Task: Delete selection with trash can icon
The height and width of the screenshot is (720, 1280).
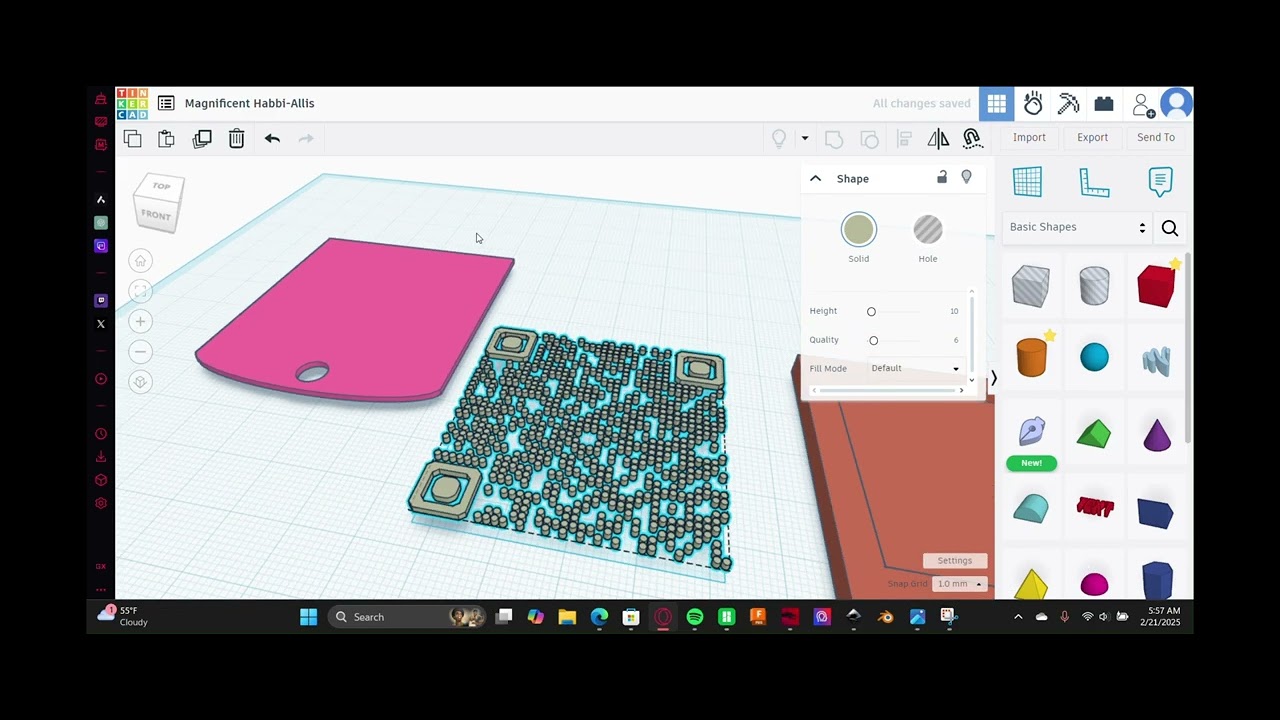Action: pos(237,139)
